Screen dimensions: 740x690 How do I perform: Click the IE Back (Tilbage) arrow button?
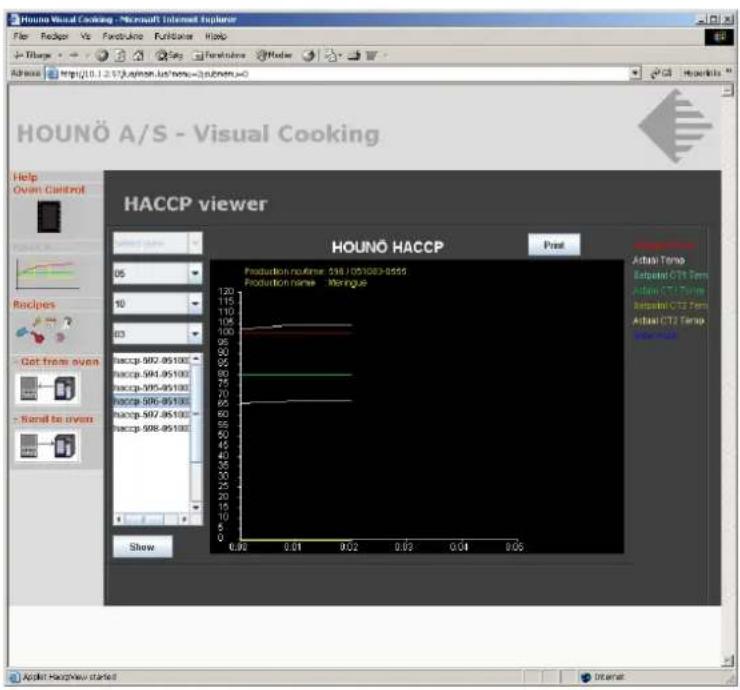point(32,55)
